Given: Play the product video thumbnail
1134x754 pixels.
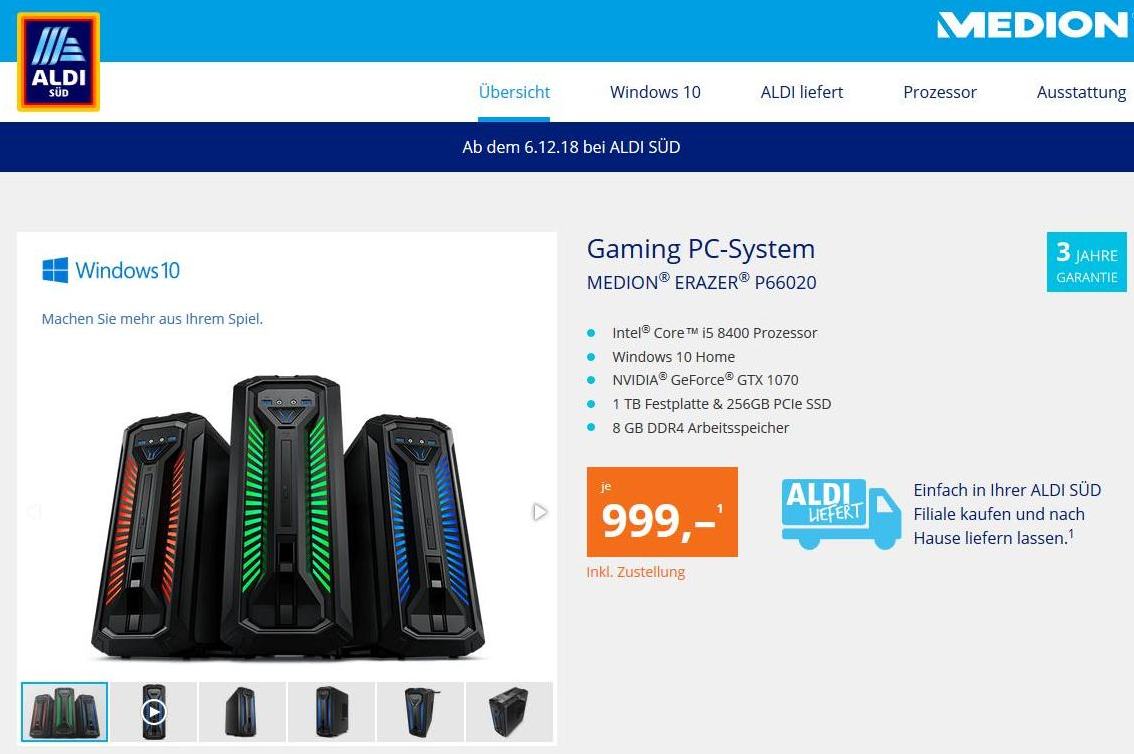Looking at the screenshot, I should tap(153, 712).
